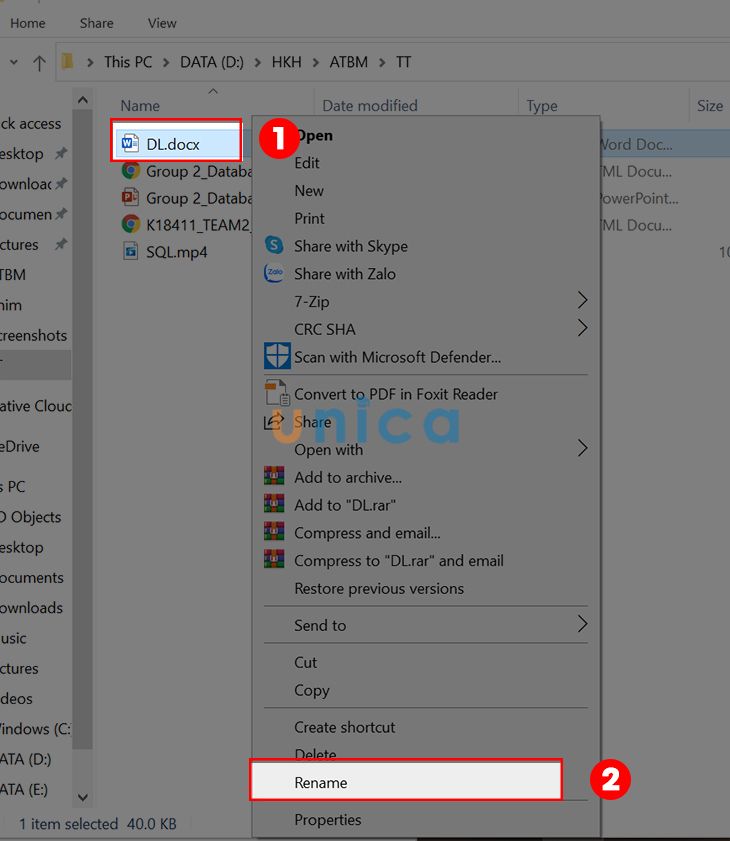Image resolution: width=730 pixels, height=841 pixels.
Task: Select the SQL.mp4 file name
Action: 176,252
